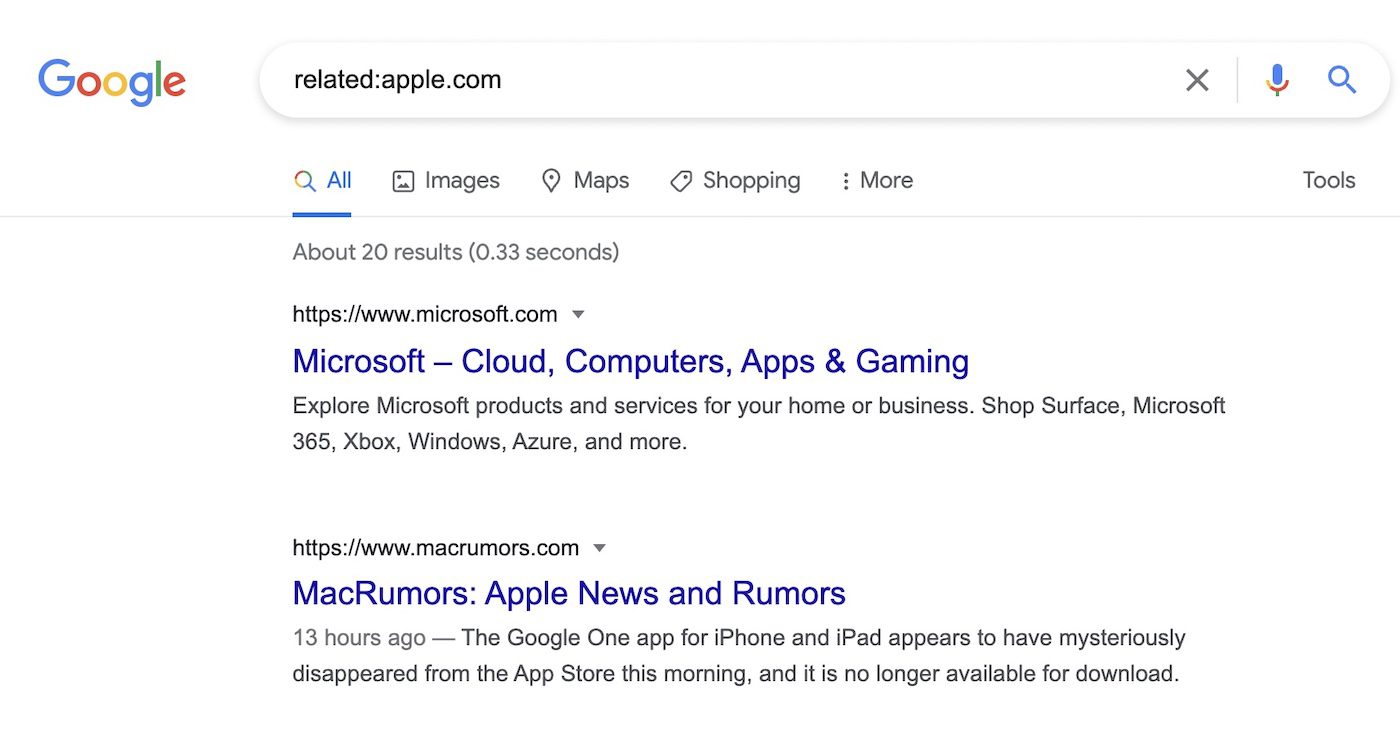Expand the dropdown arrow beside macrumors.com URL
1400x745 pixels.
(x=600, y=548)
